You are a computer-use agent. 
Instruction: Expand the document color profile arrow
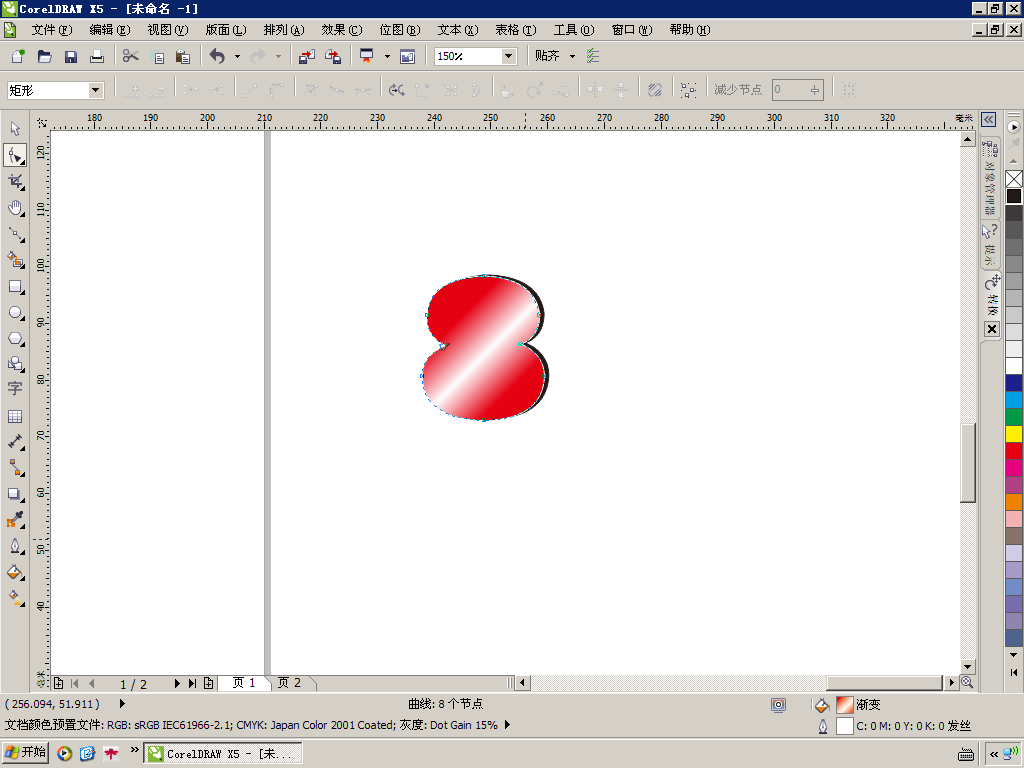[x=507, y=724]
